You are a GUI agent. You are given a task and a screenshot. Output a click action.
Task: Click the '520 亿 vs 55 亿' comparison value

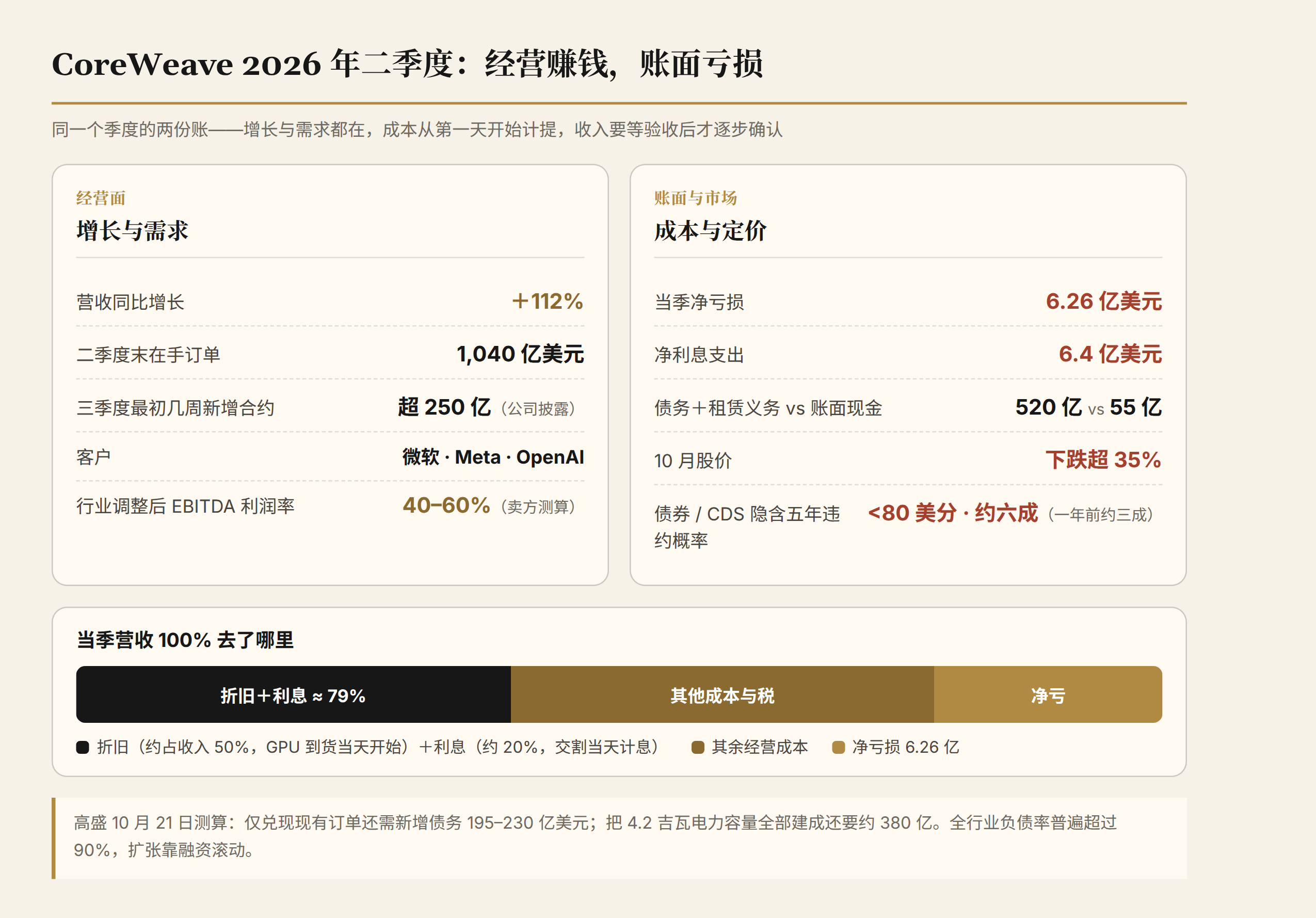pyautogui.click(x=1088, y=407)
